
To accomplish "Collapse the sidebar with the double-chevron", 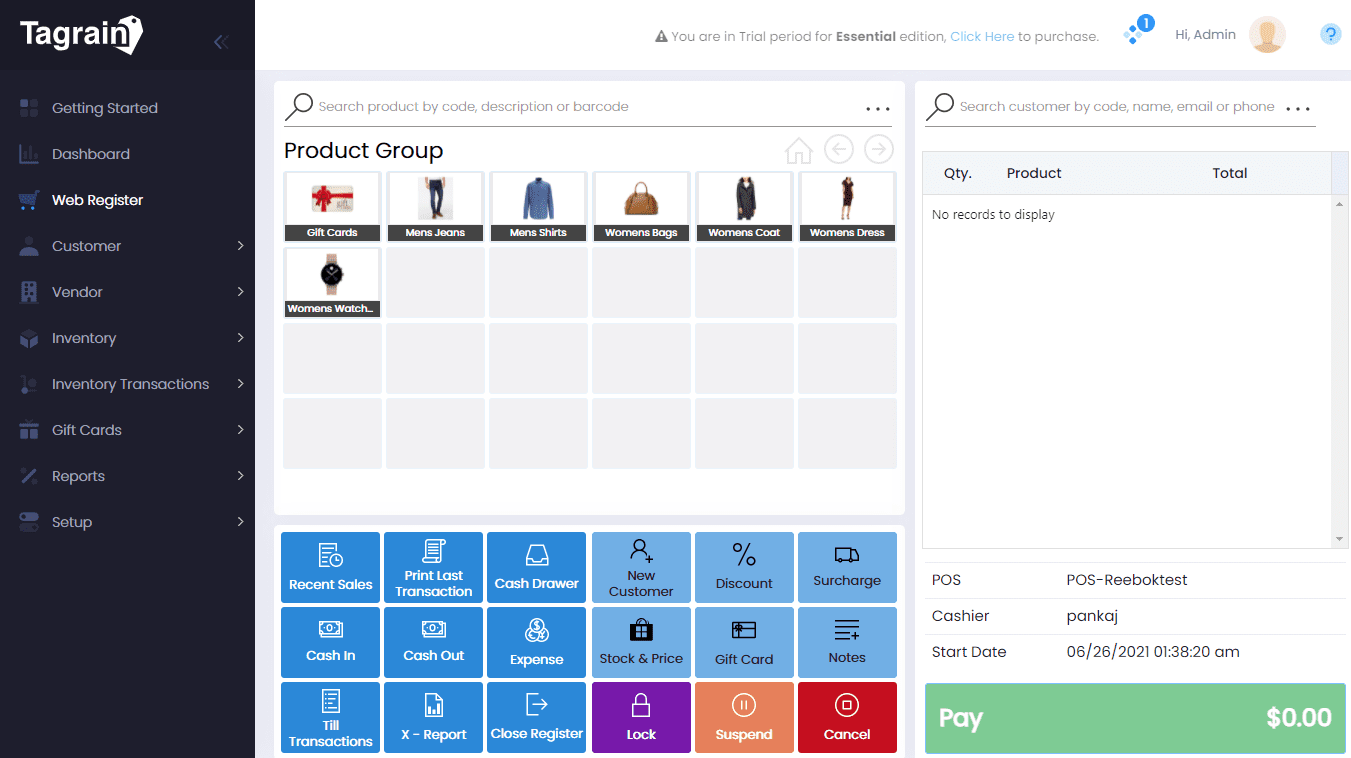I will (220, 41).
